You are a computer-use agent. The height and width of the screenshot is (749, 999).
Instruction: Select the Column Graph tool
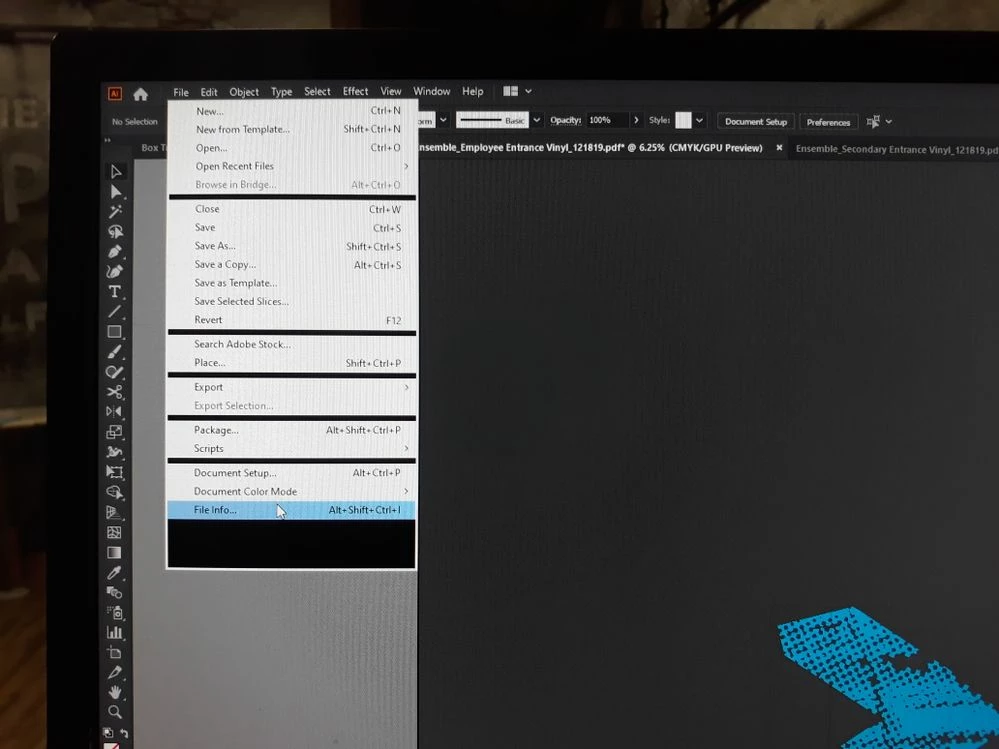click(114, 632)
